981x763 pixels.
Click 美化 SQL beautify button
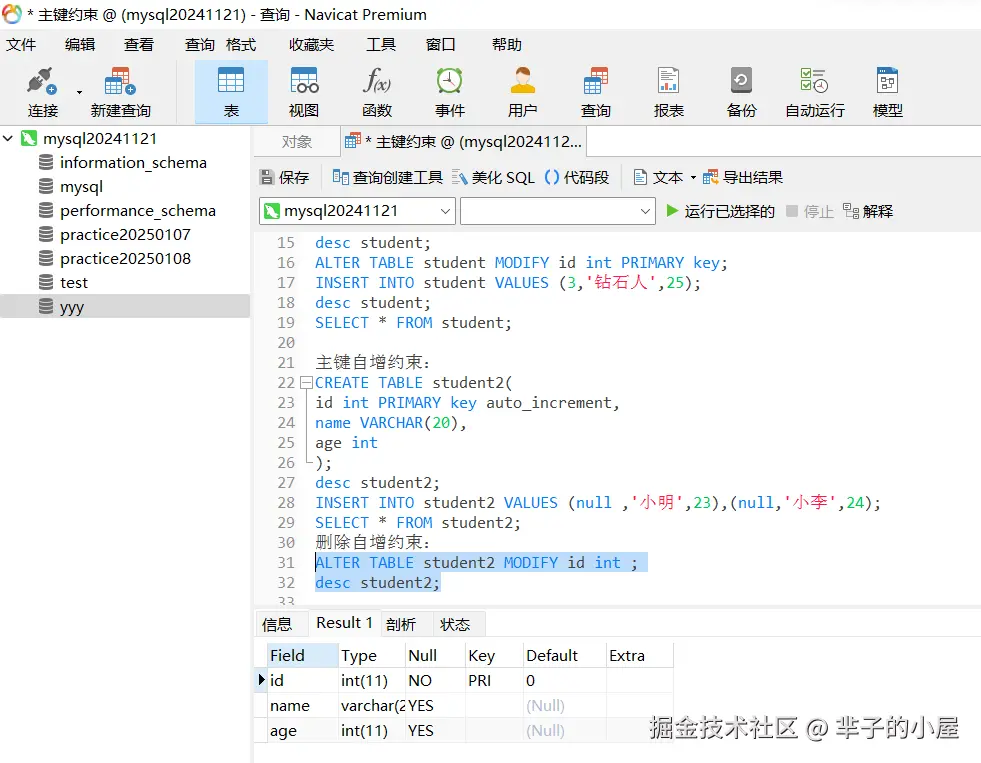[494, 178]
